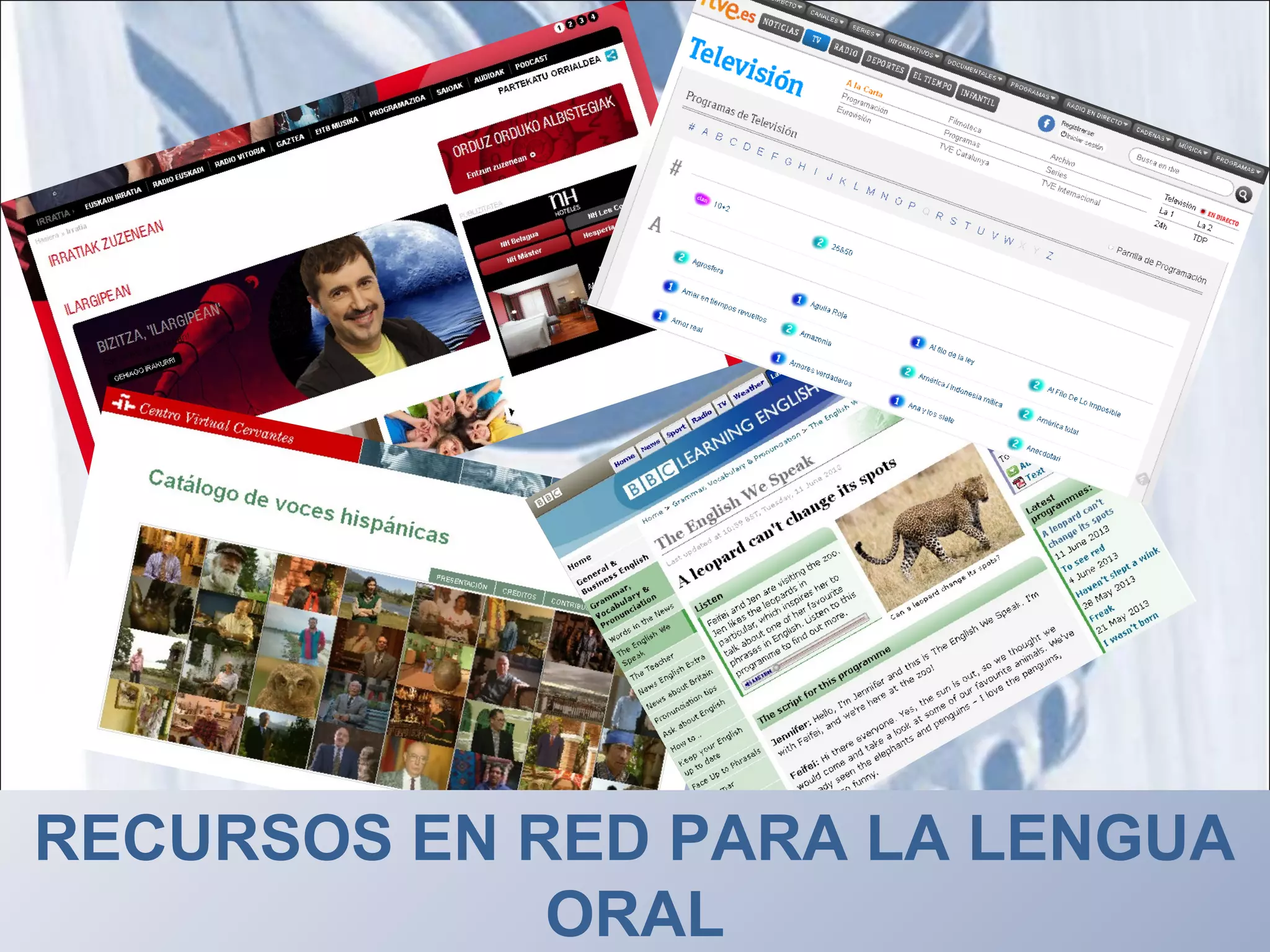The width and height of the screenshot is (1270, 952).
Task: Open GAZTEA in the EITB navigation bar
Action: click(290, 140)
